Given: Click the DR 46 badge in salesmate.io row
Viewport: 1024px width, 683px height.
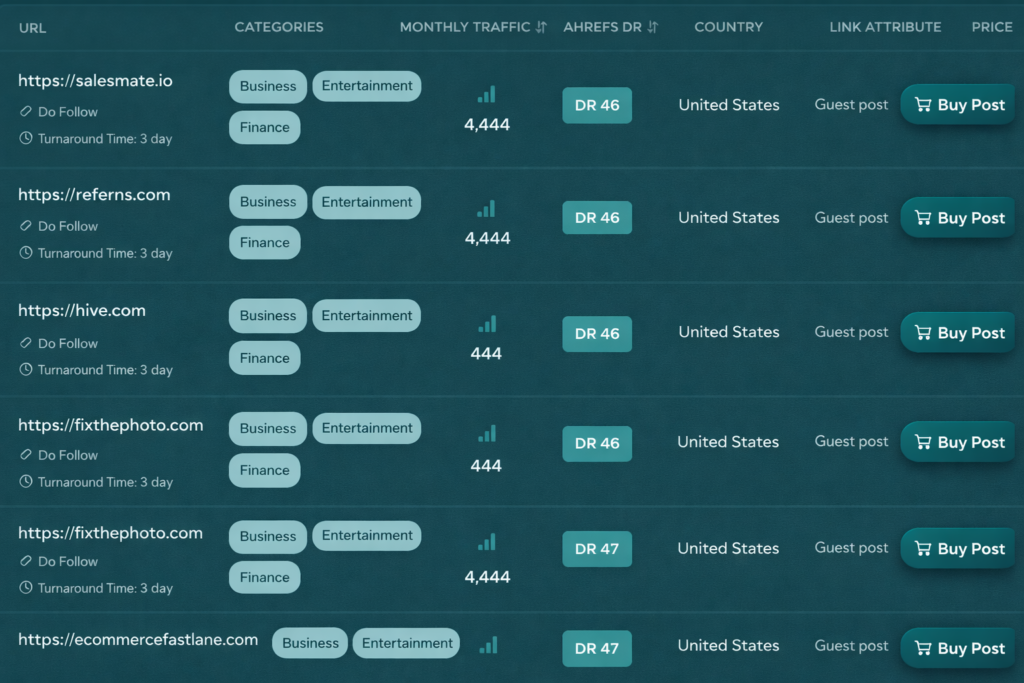Looking at the screenshot, I should pyautogui.click(x=597, y=105).
